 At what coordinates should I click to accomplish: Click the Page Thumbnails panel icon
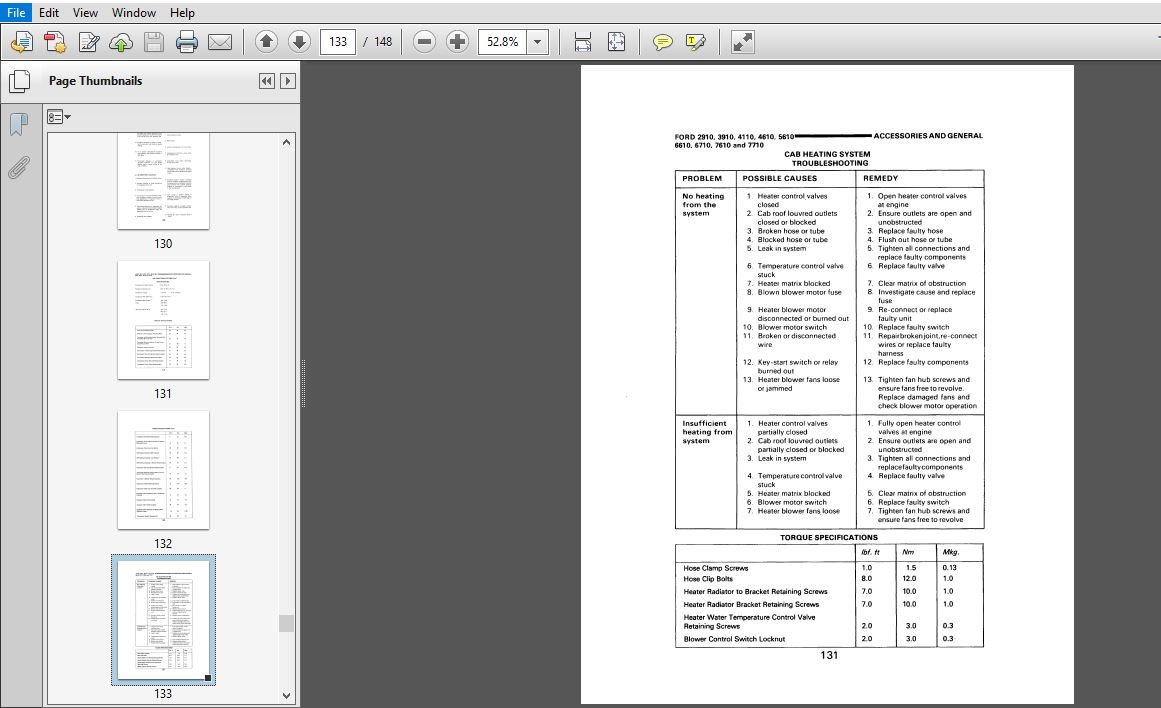(x=19, y=81)
